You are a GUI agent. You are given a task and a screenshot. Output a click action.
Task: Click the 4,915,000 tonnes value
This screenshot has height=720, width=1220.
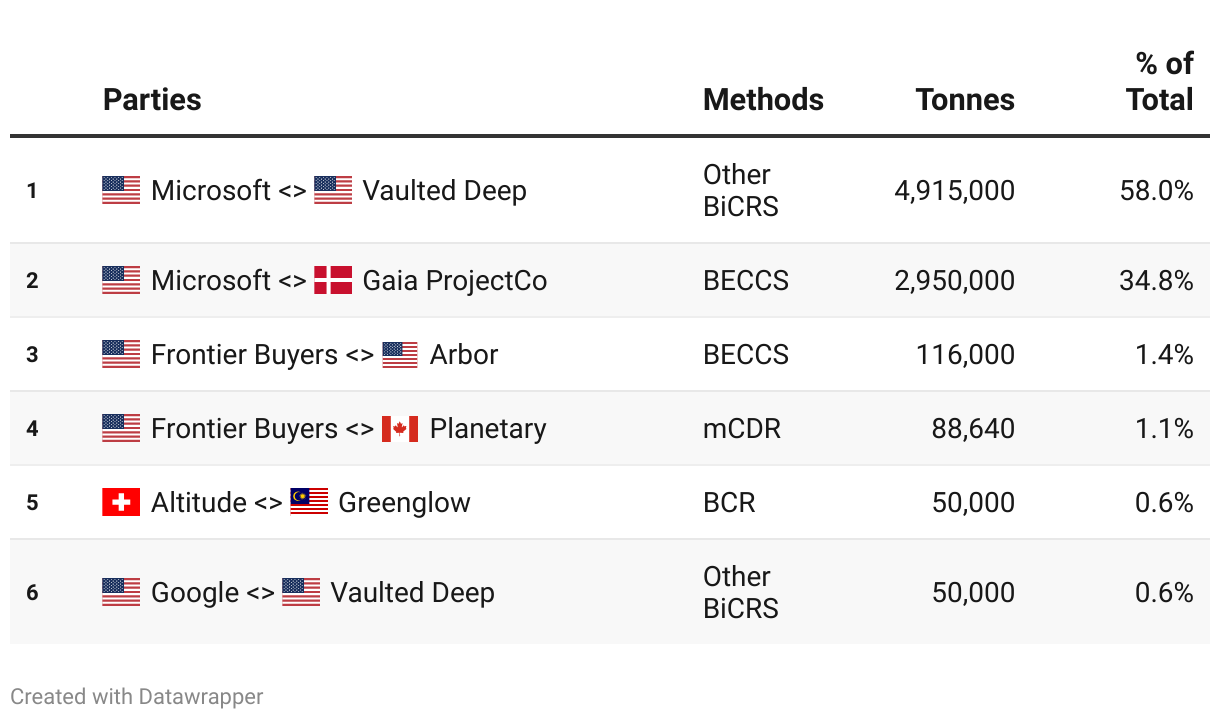coord(954,190)
